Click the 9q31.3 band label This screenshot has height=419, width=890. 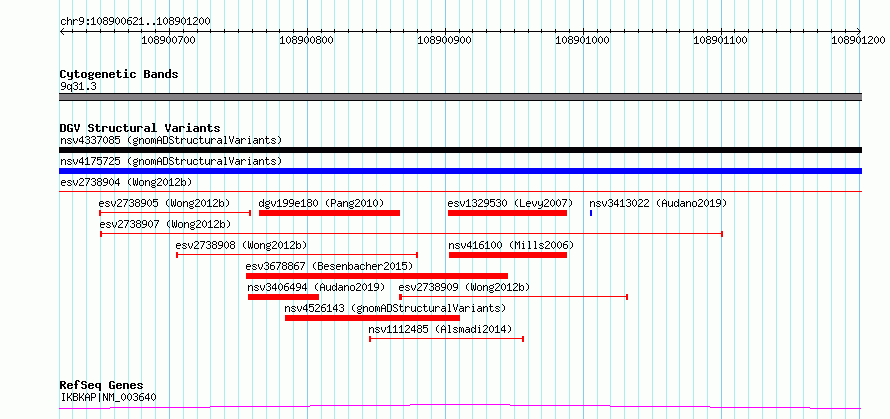(78, 86)
